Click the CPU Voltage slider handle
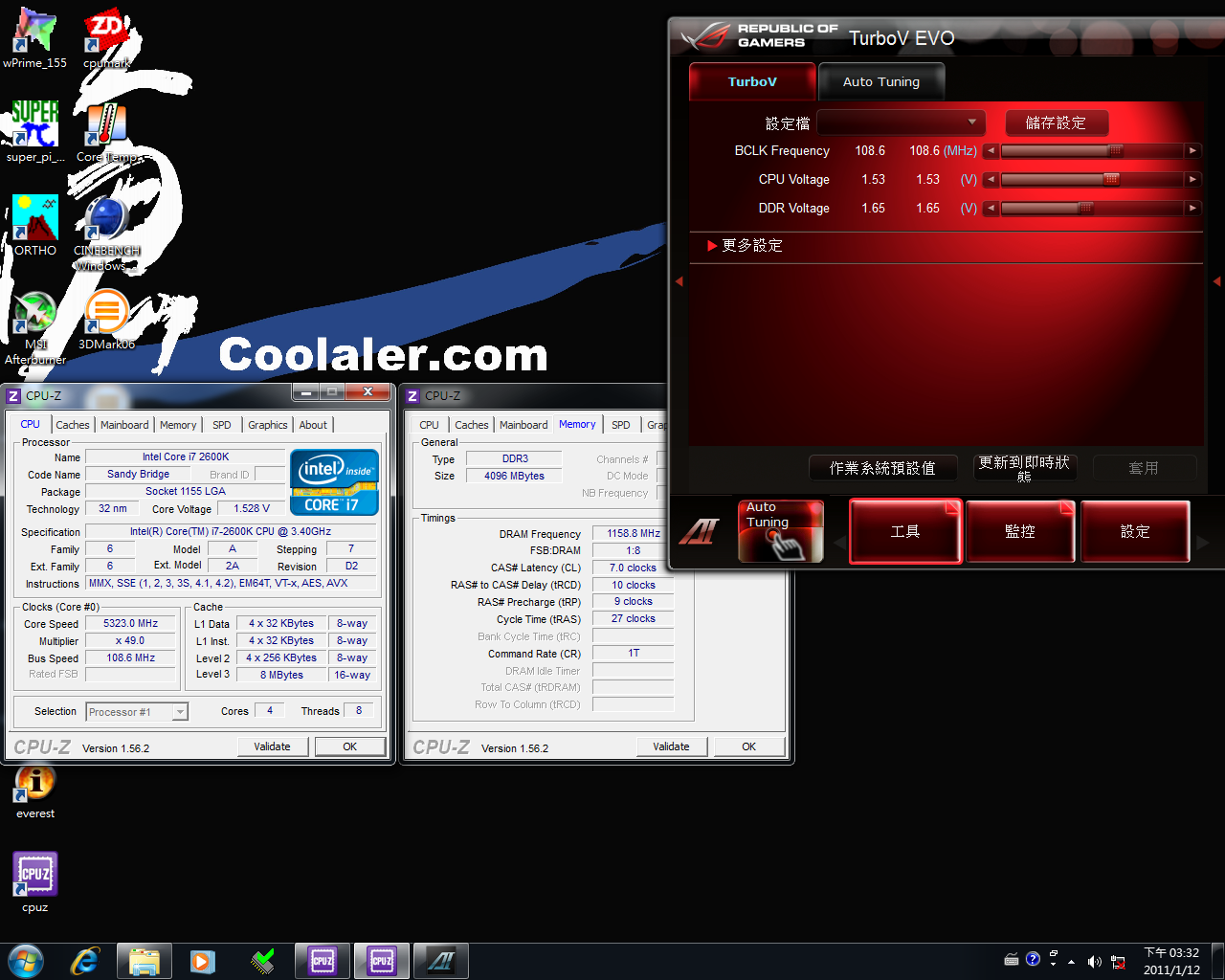Screen dimensions: 1225x980 [x=1110, y=180]
